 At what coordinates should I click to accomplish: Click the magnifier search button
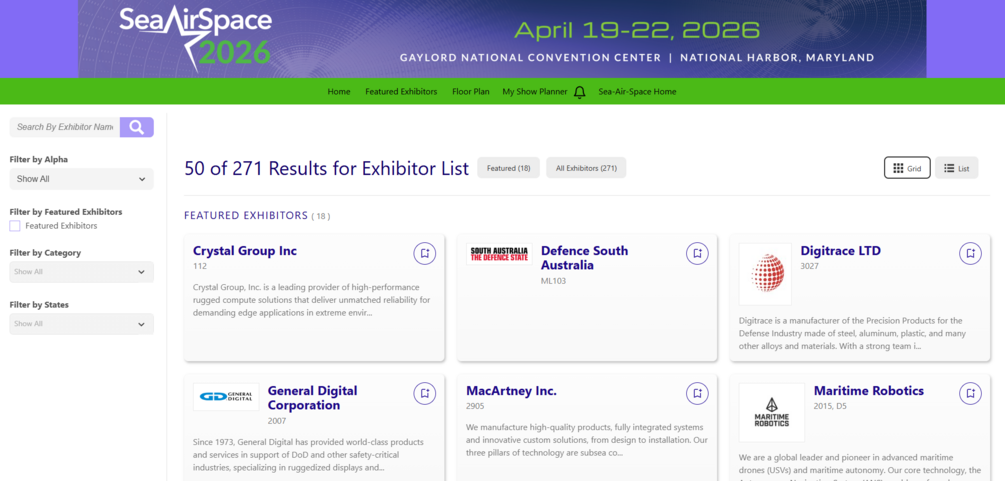[x=137, y=127]
